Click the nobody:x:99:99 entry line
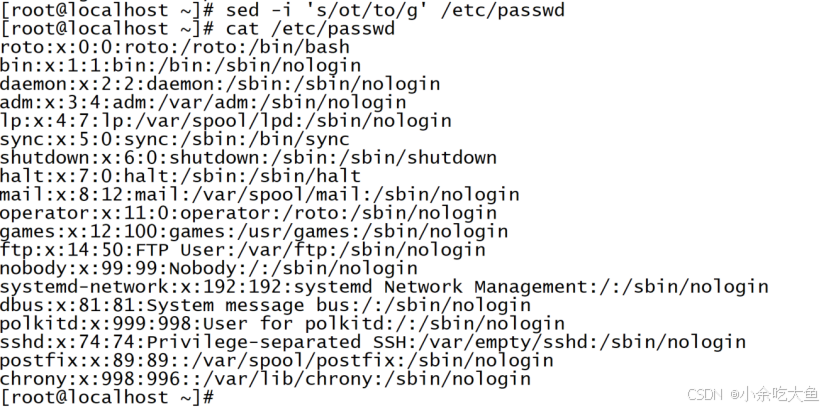The image size is (831, 410). [x=209, y=268]
